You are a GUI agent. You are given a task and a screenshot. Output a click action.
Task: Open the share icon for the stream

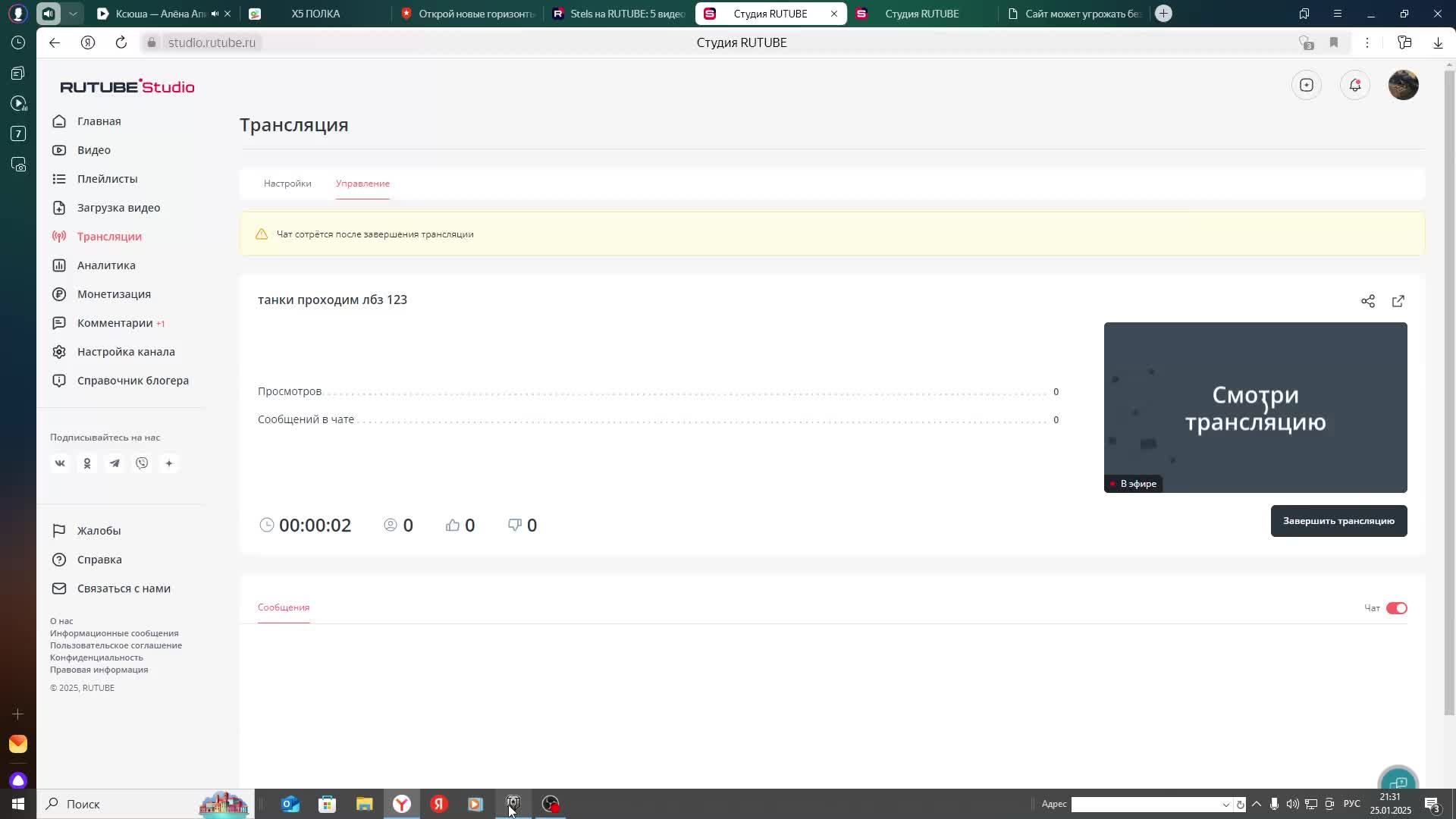pyautogui.click(x=1367, y=301)
